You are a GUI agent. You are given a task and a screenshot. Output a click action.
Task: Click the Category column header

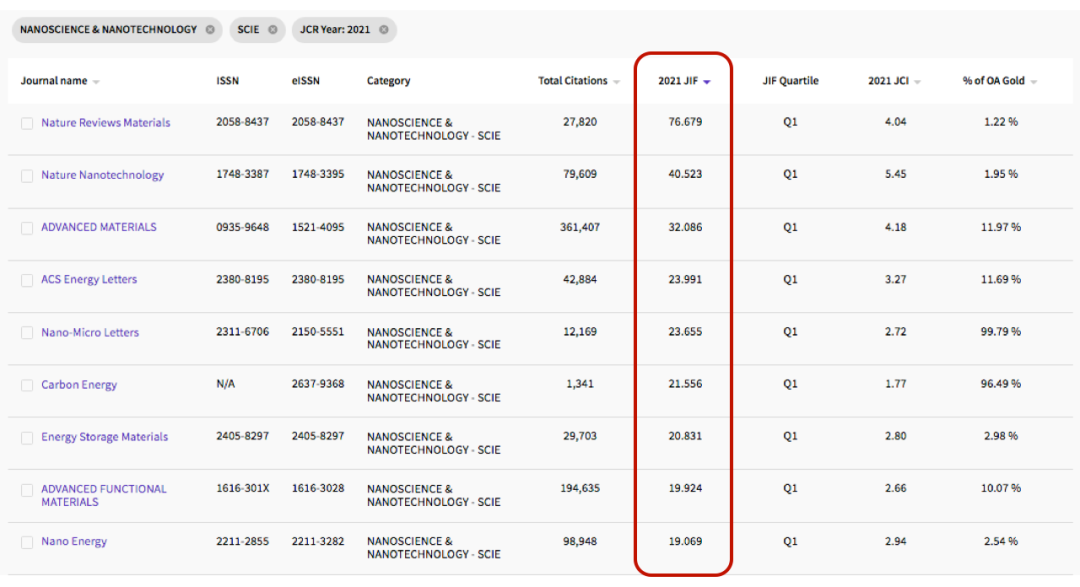[388, 81]
